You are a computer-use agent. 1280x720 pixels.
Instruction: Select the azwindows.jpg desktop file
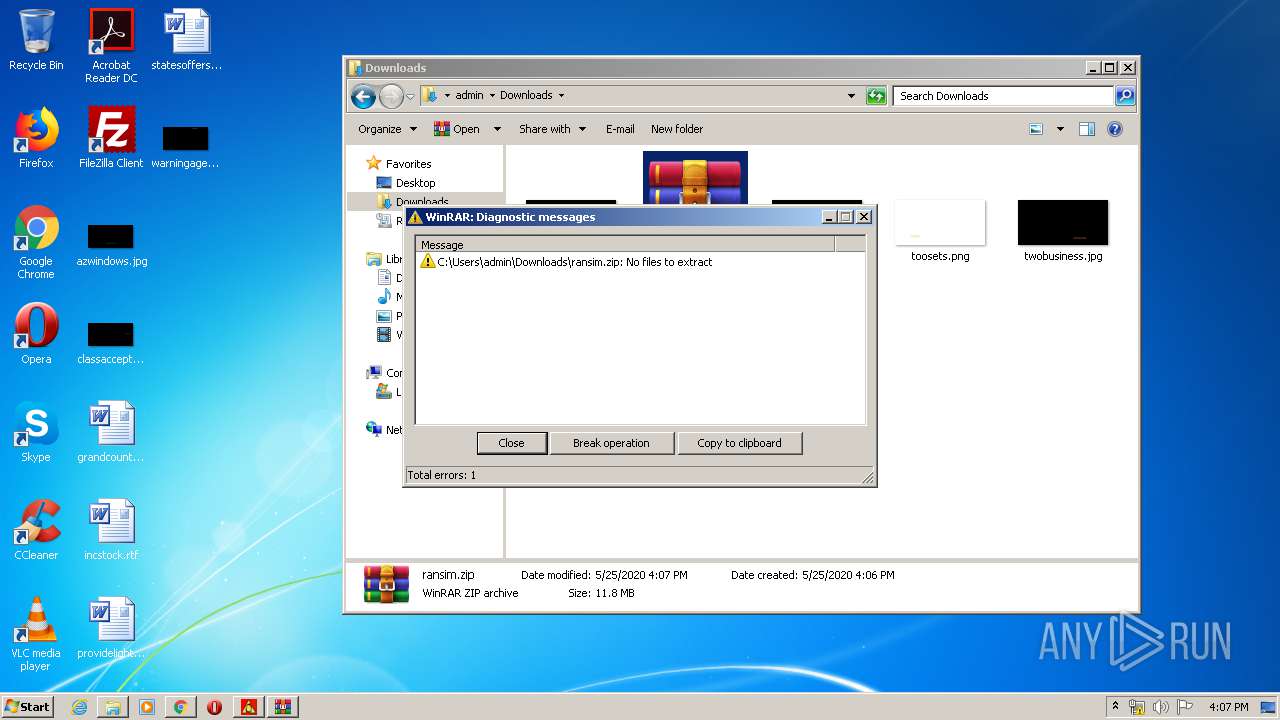111,246
